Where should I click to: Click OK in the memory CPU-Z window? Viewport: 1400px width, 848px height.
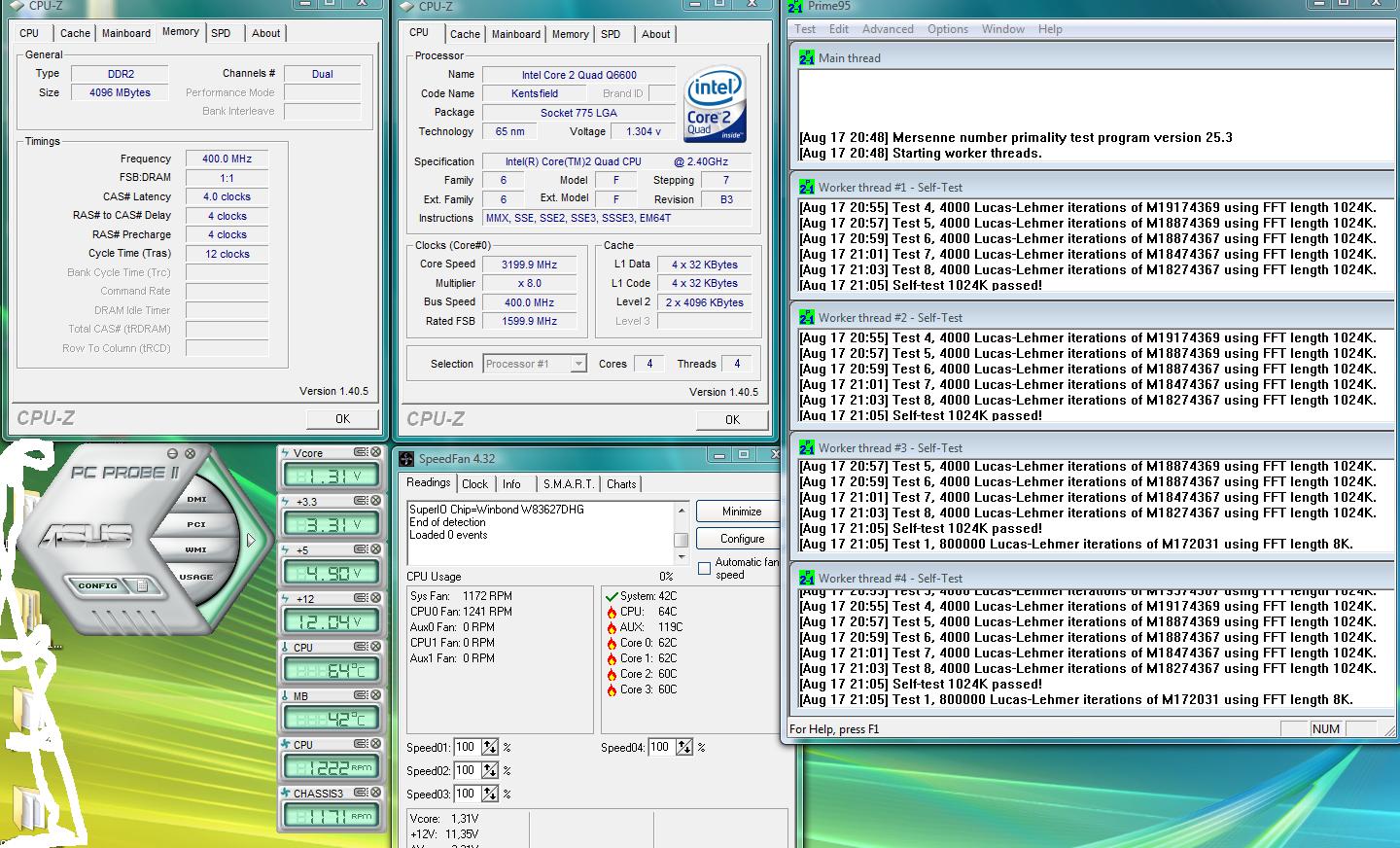(x=342, y=419)
